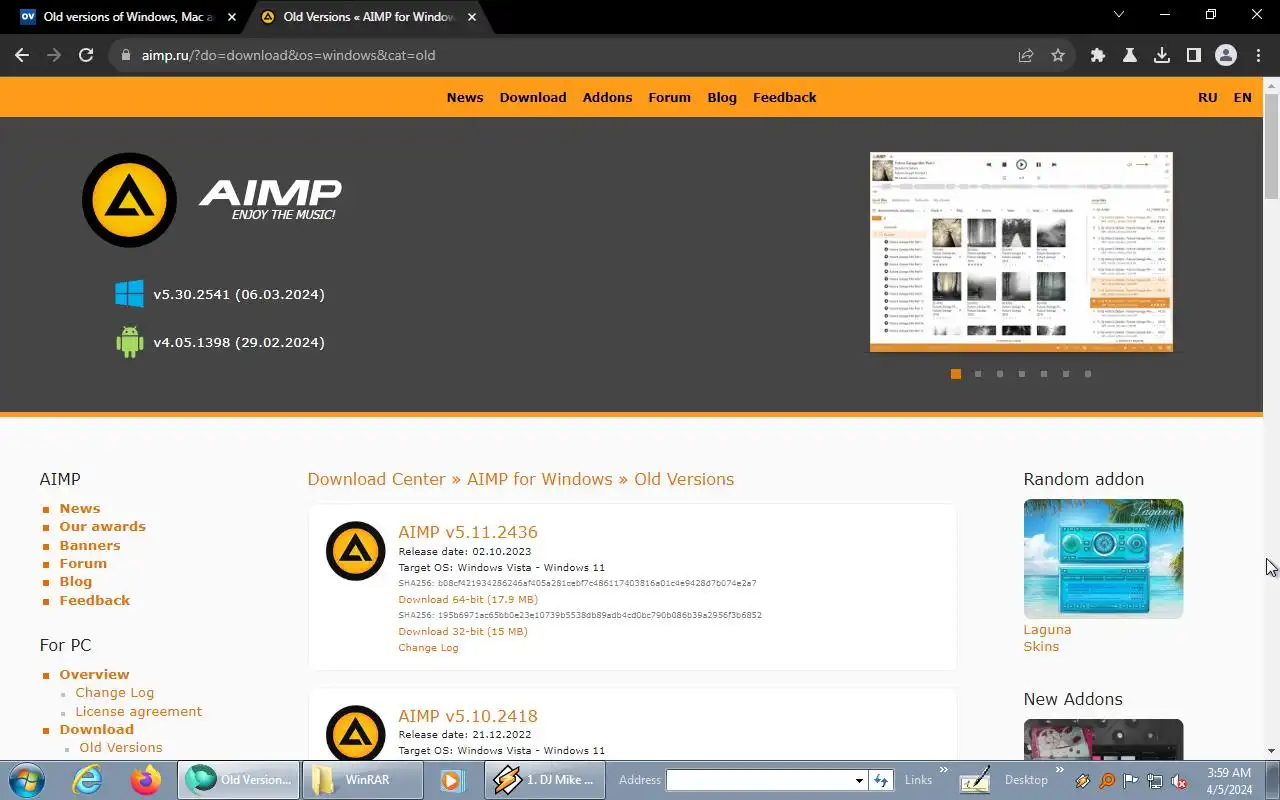1280x800 pixels.
Task: Open the browser downloads icon
Action: click(x=1162, y=56)
